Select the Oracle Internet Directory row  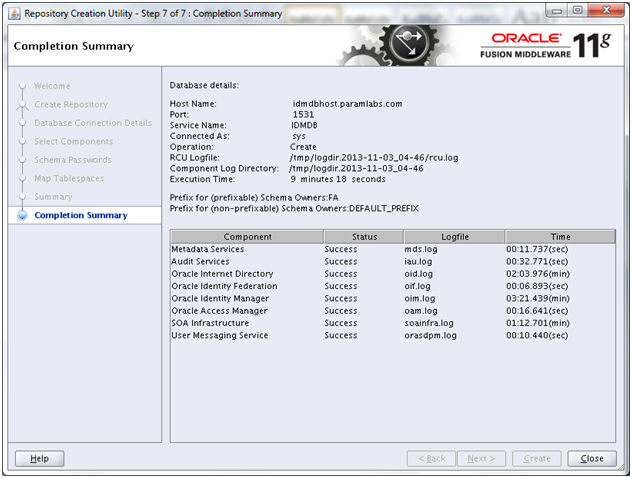coord(393,274)
